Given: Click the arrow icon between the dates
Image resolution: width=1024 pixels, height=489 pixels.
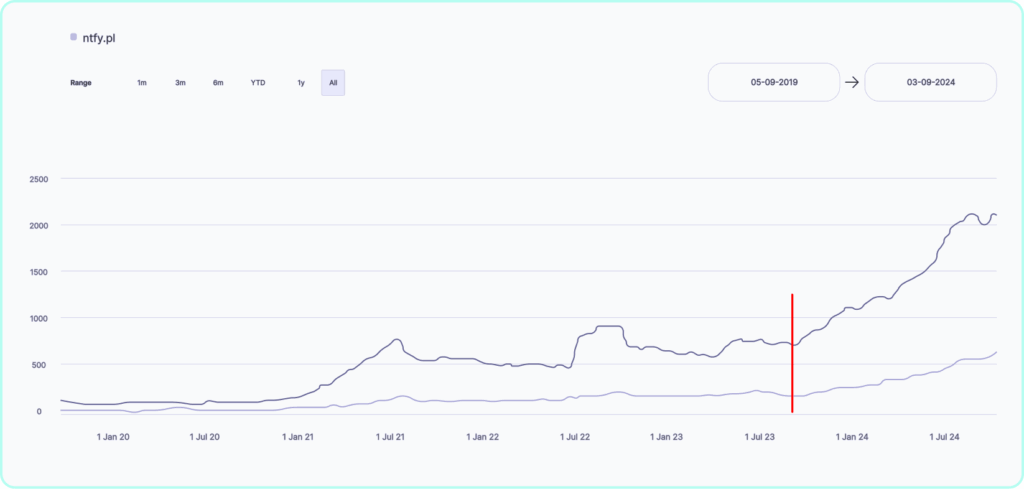Looking at the screenshot, I should click(852, 82).
